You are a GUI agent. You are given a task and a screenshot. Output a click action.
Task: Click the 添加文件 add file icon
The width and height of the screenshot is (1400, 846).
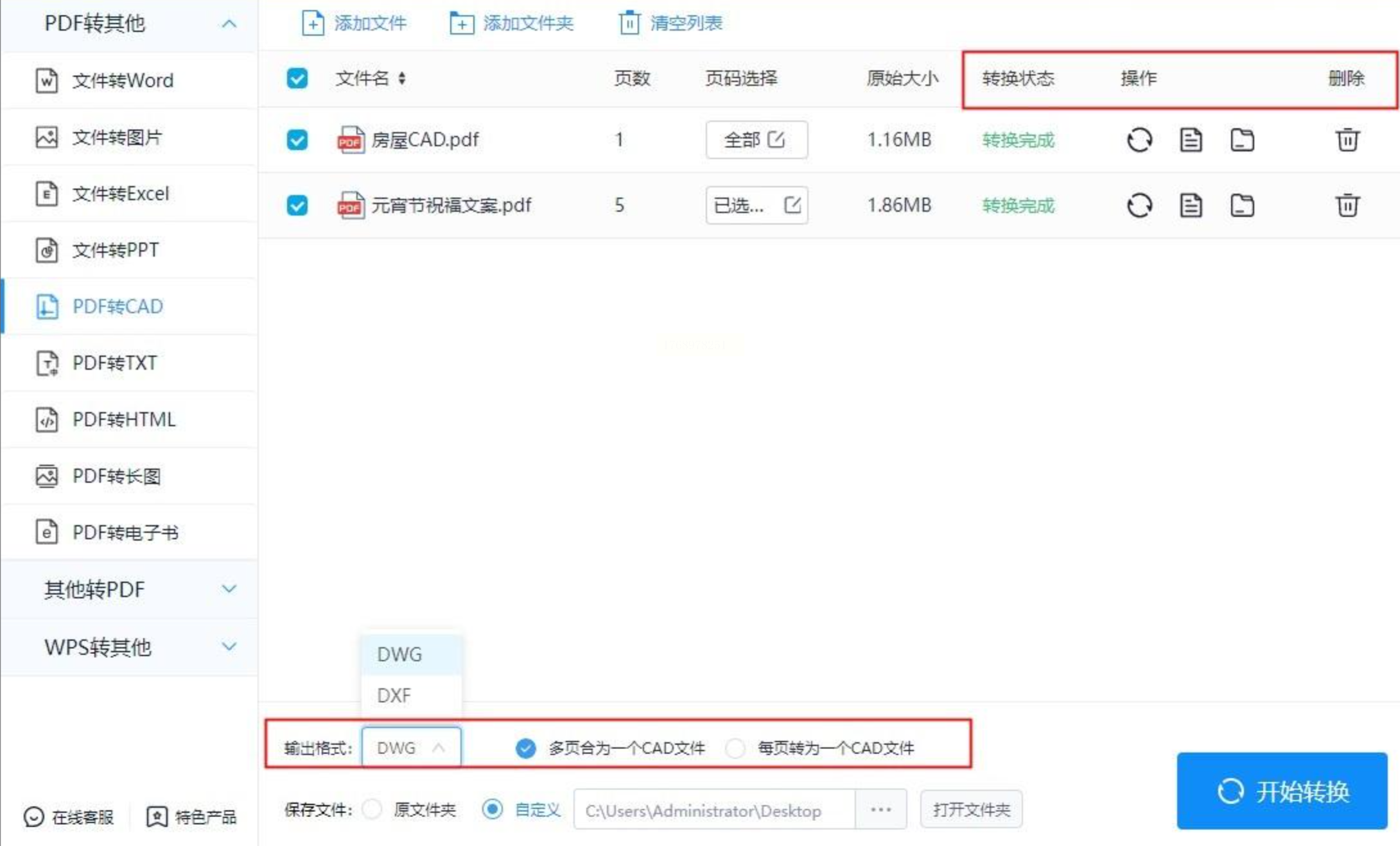point(313,23)
